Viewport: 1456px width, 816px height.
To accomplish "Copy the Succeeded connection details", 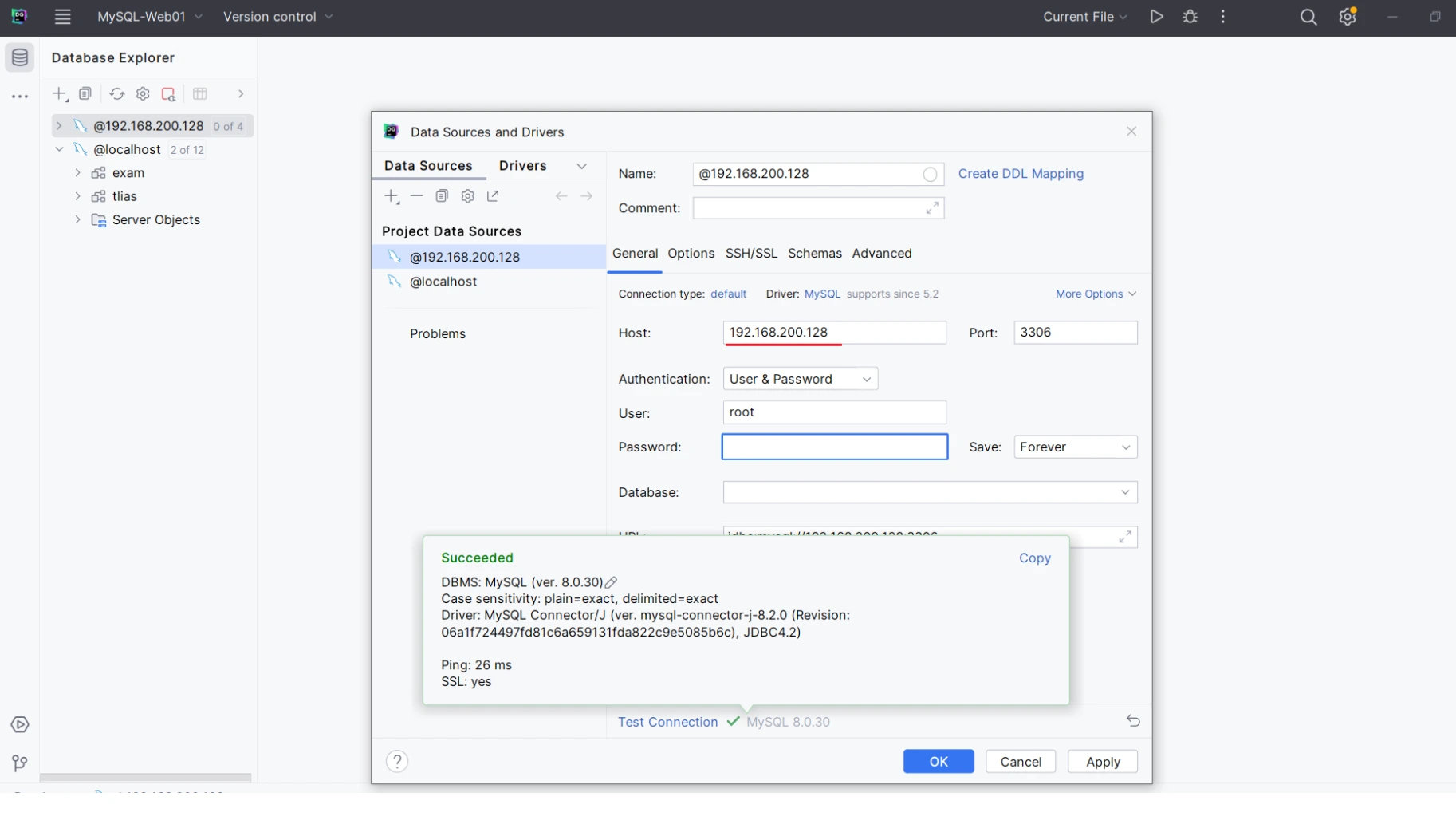I will tap(1035, 558).
